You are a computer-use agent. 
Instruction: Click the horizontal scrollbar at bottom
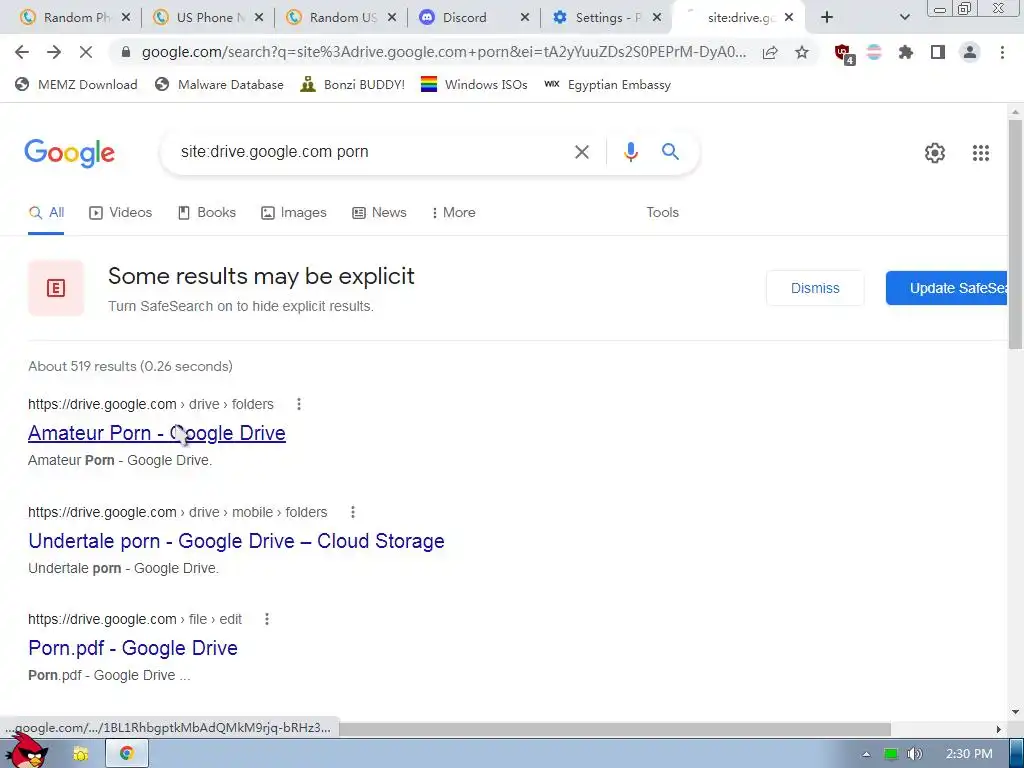pyautogui.click(x=614, y=729)
